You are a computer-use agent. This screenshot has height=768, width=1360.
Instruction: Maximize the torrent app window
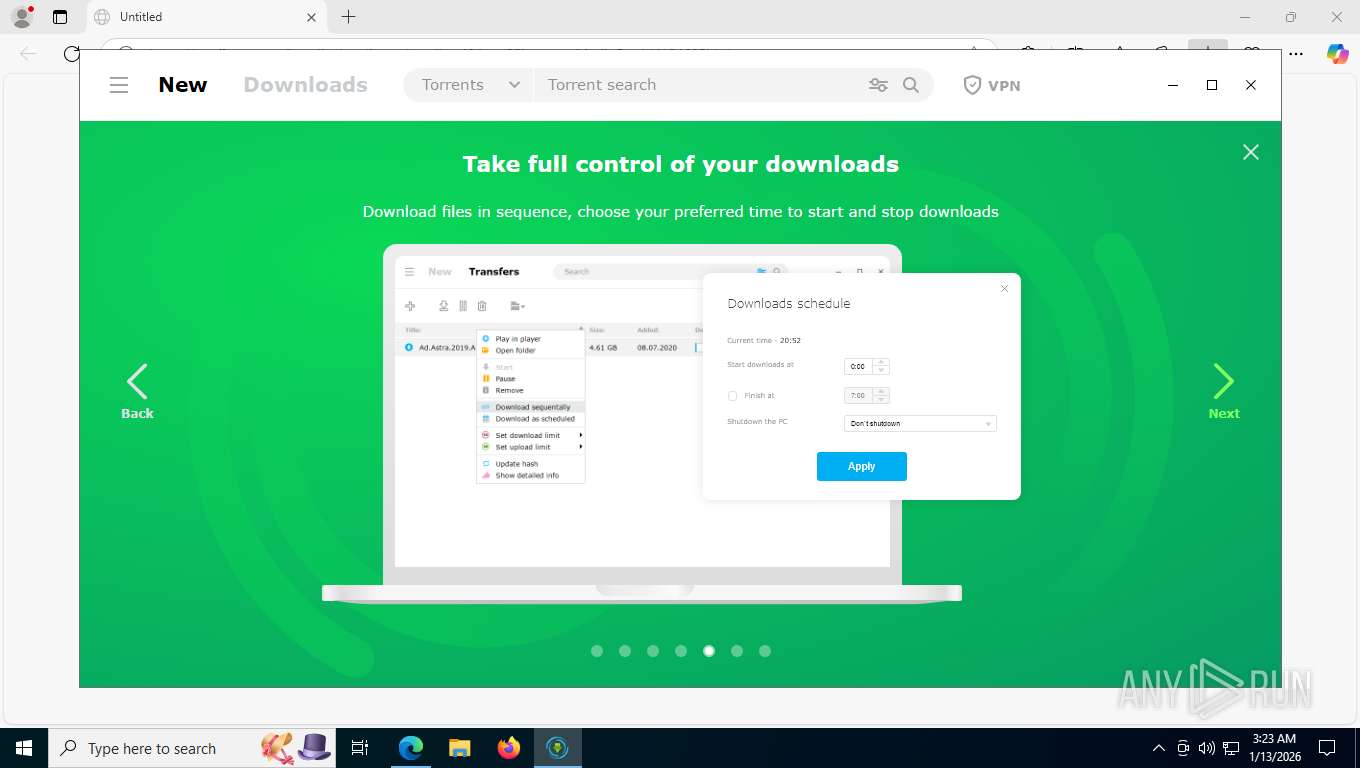pos(1212,85)
